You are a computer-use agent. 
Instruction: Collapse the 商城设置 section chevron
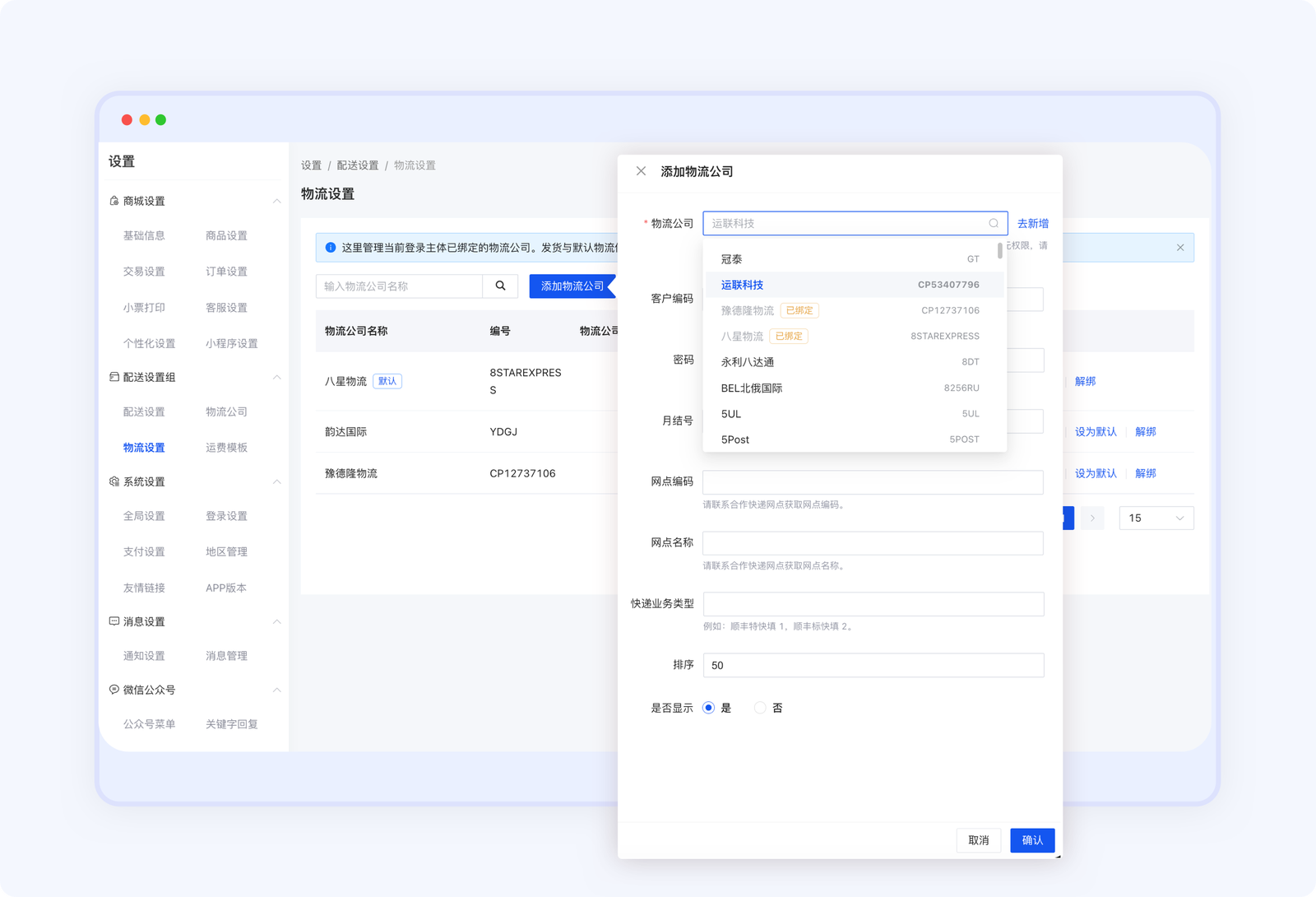(276, 201)
